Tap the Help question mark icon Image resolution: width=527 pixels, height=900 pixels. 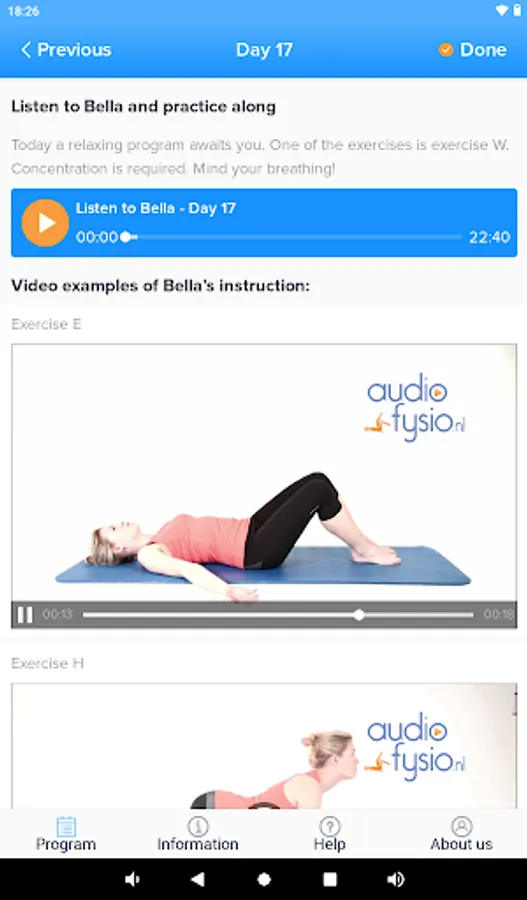[x=330, y=827]
